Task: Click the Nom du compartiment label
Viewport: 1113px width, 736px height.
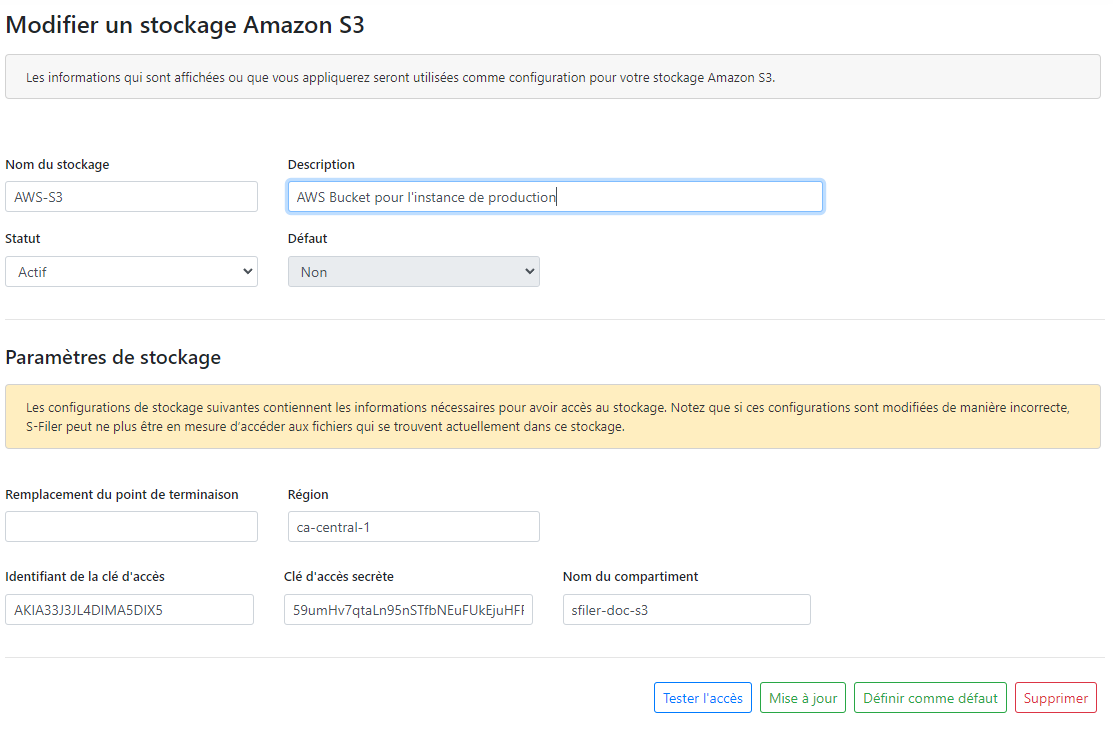Action: [x=630, y=576]
